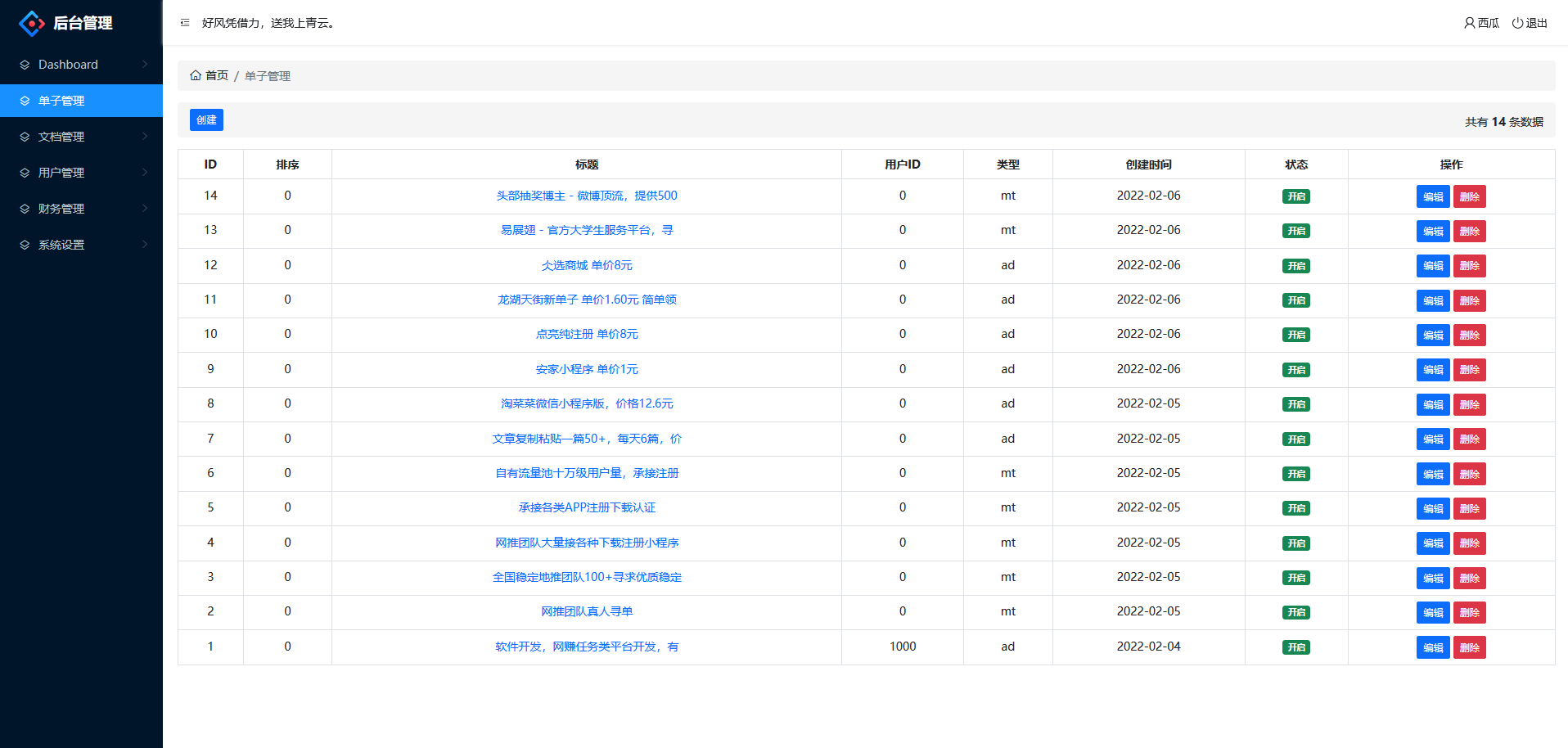Click the user profile icon 西瓜
The image size is (1568, 748).
tap(1469, 23)
